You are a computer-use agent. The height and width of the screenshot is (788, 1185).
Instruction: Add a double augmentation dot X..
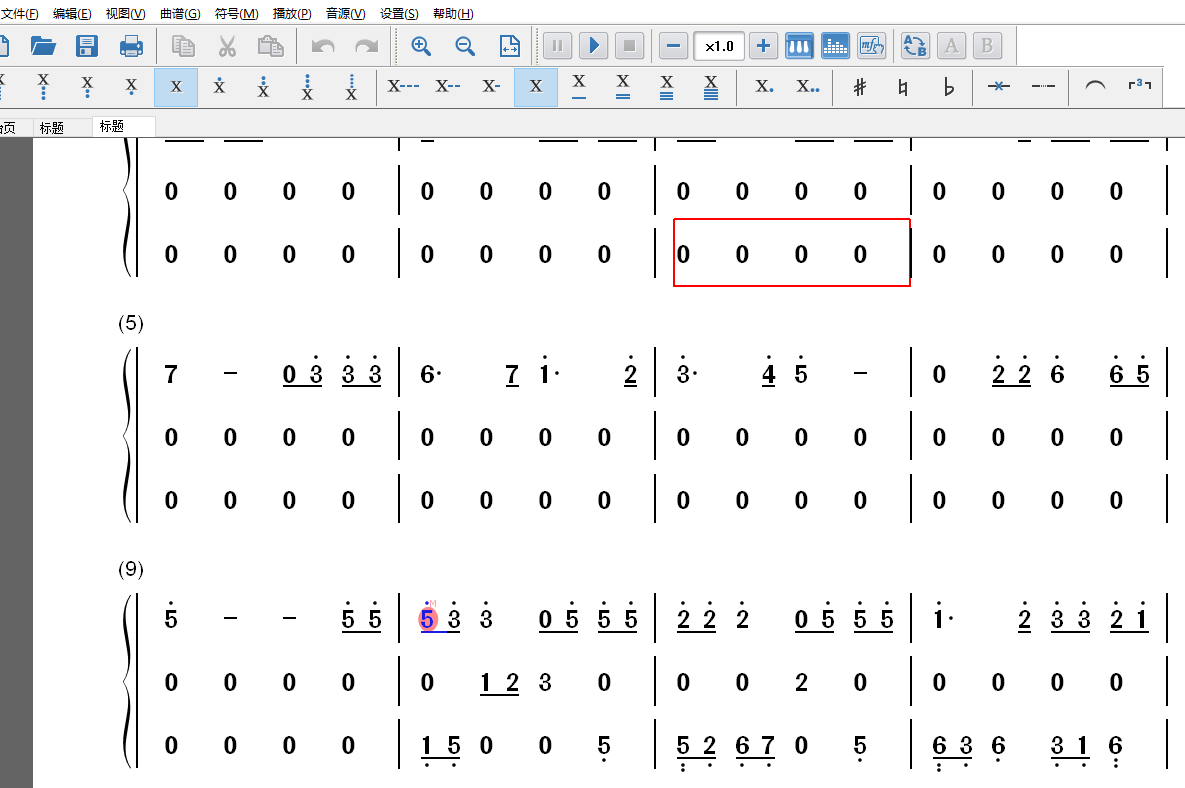pyautogui.click(x=808, y=87)
